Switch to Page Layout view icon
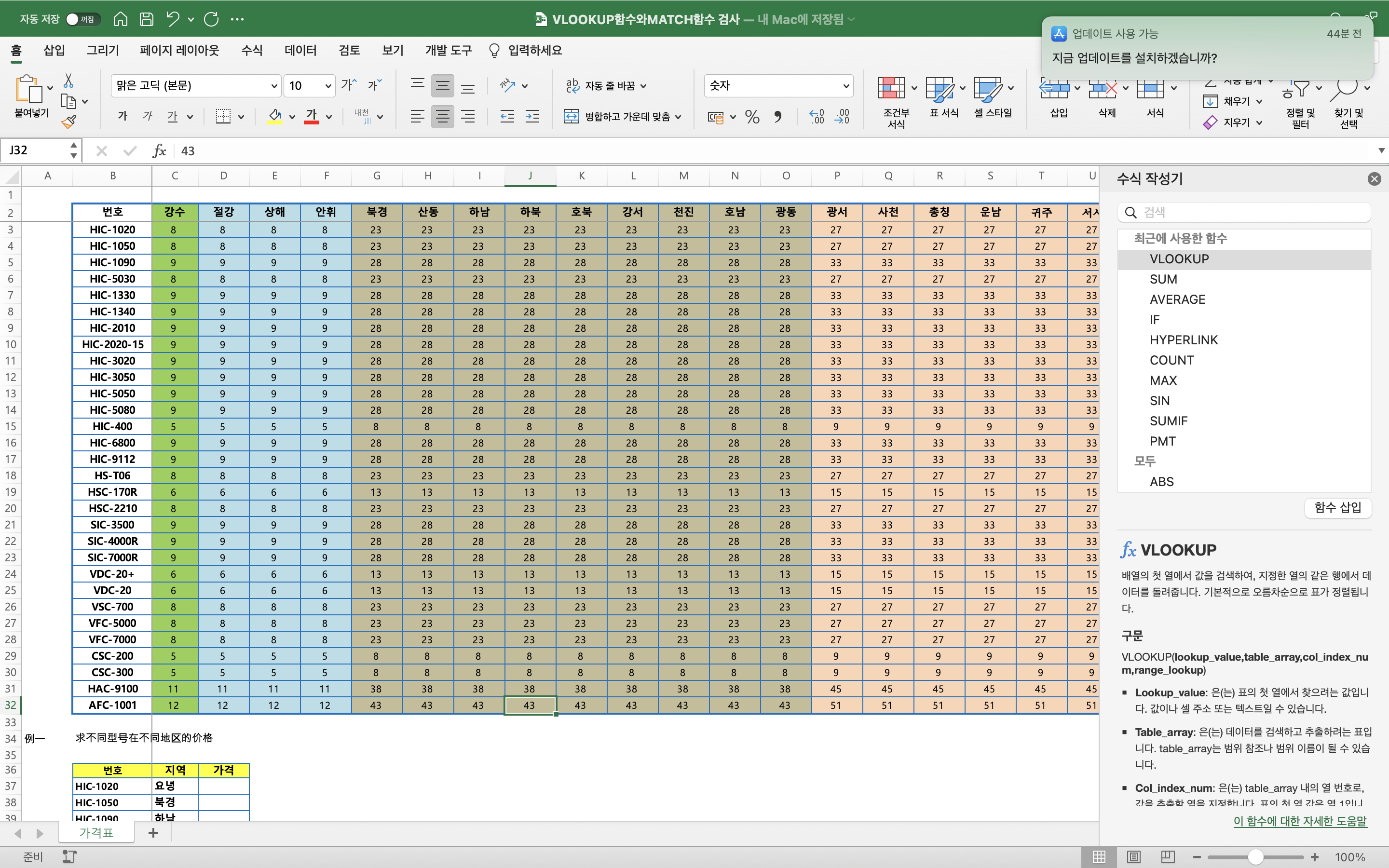Image resolution: width=1389 pixels, height=868 pixels. pos(1133,856)
